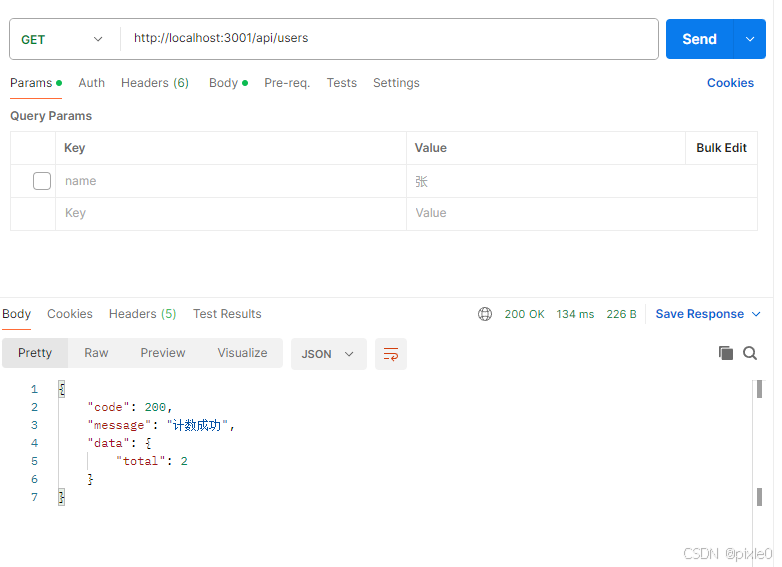The height and width of the screenshot is (567, 782).
Task: Click the network globe icon
Action: tap(485, 314)
